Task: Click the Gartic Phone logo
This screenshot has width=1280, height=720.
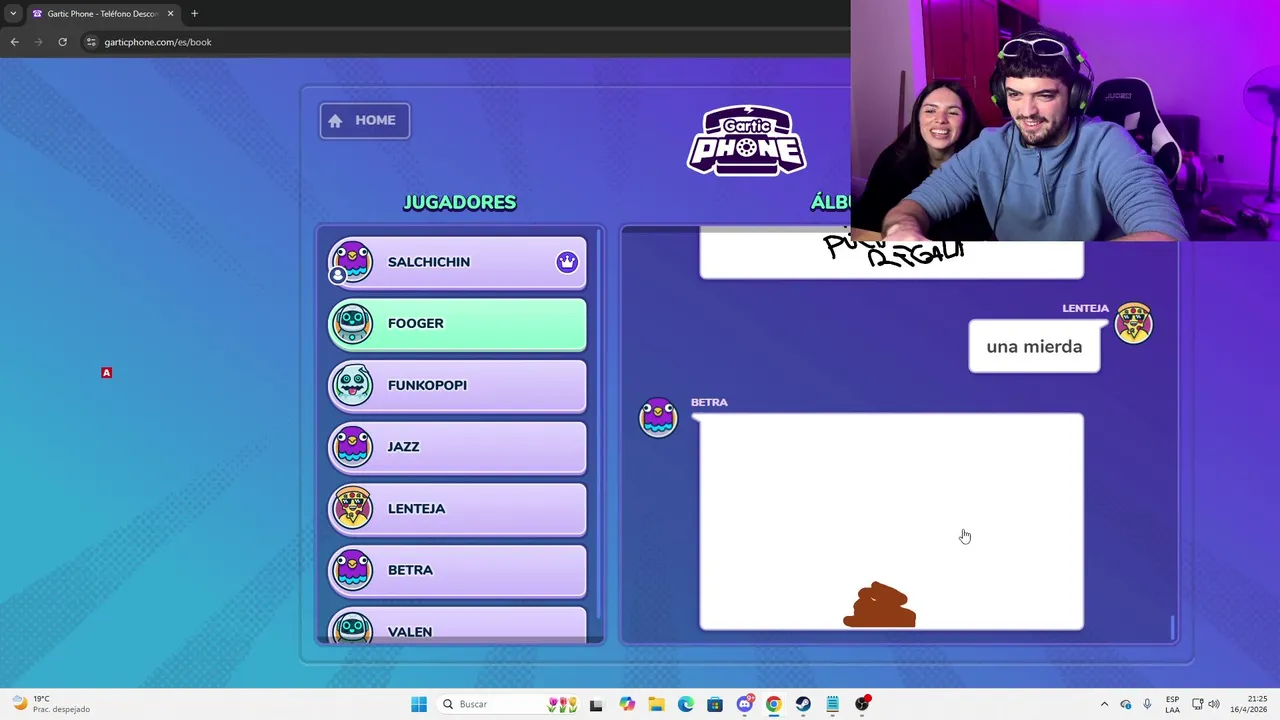Action: [x=747, y=140]
